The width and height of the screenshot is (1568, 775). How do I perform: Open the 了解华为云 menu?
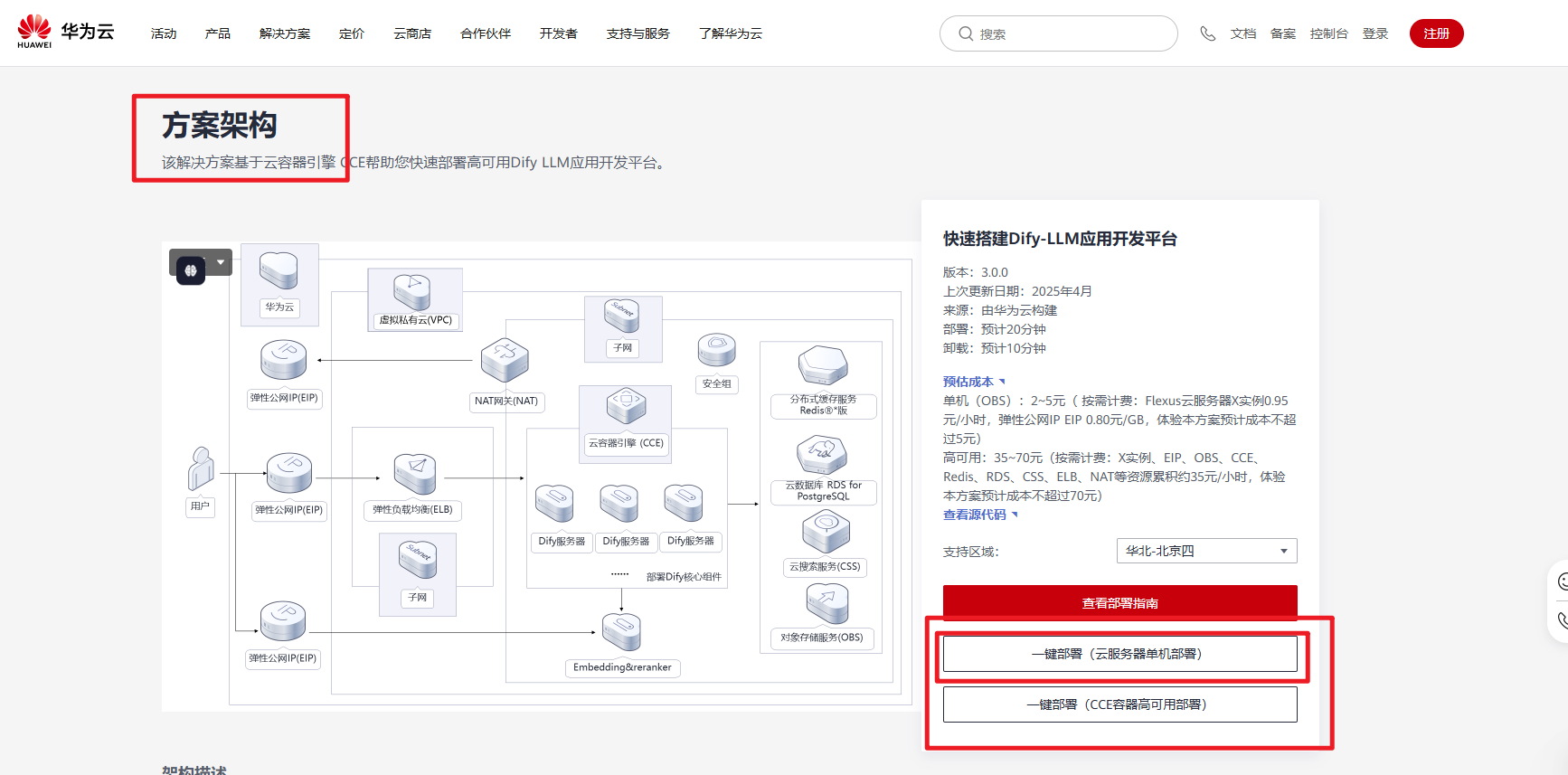point(731,33)
